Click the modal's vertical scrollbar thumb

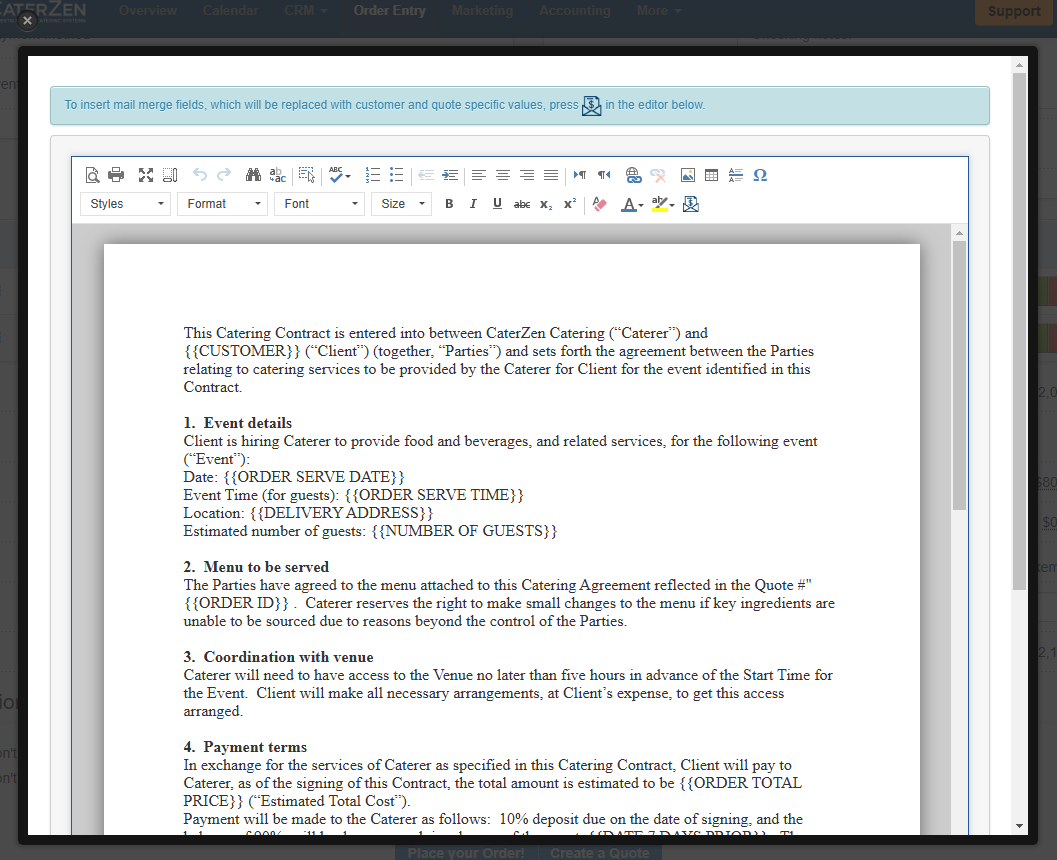[1019, 332]
